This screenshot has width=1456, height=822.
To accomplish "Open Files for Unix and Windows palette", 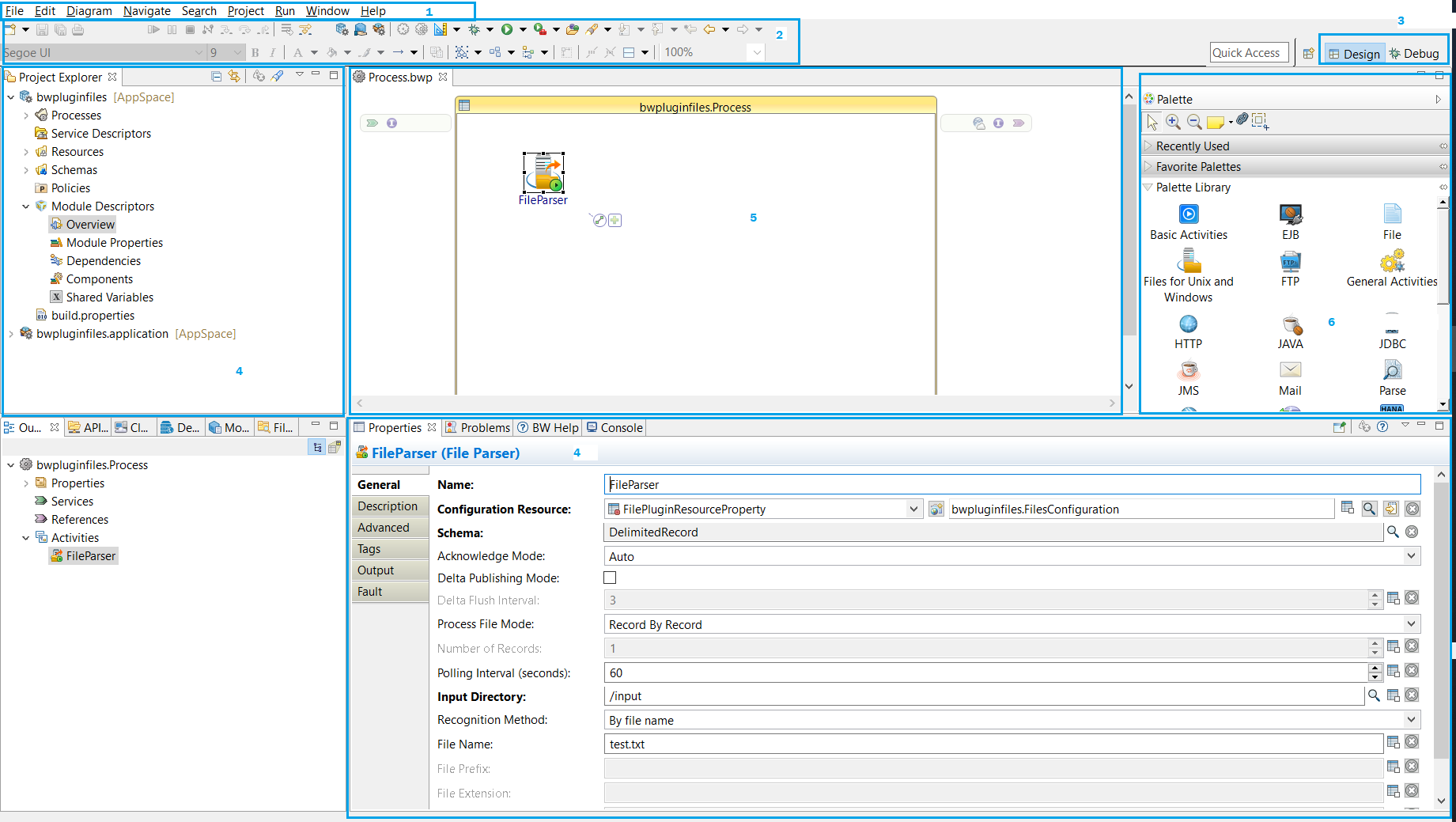I will tap(1188, 277).
